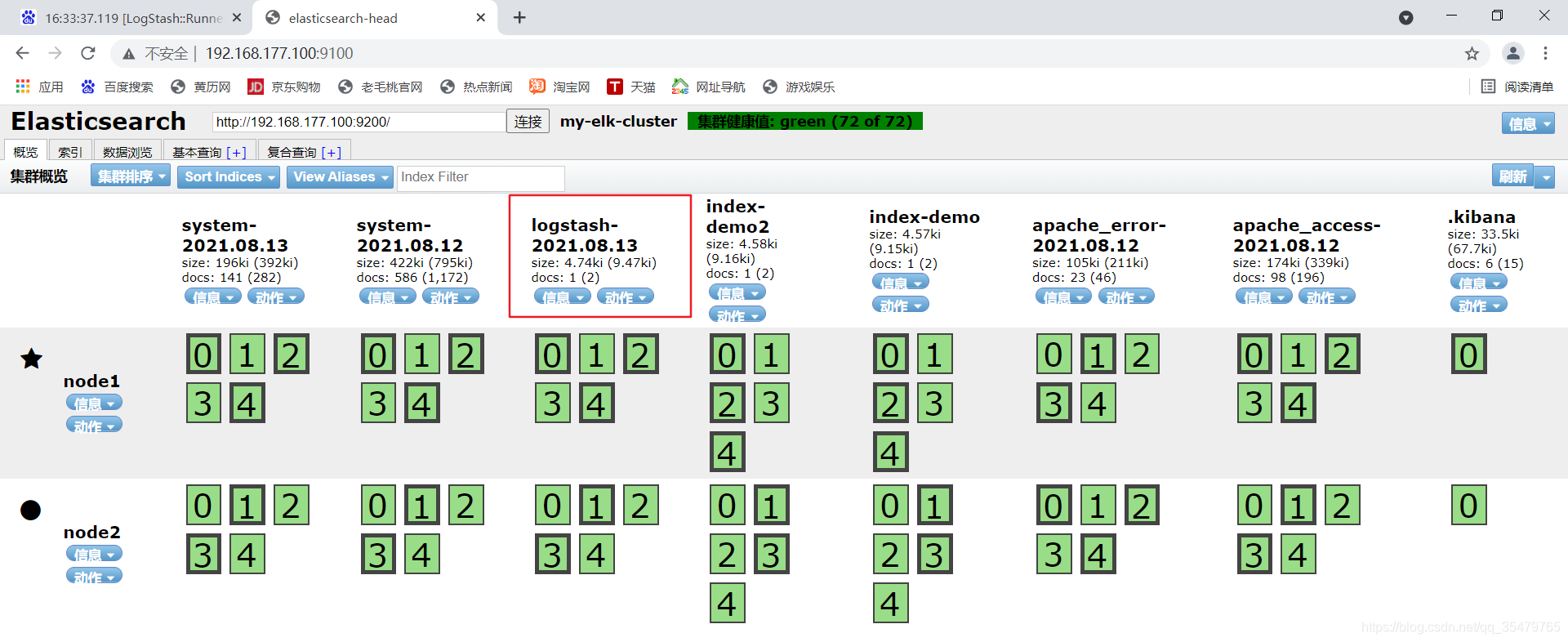
Task: Open the View Aliases dropdown
Action: point(340,176)
